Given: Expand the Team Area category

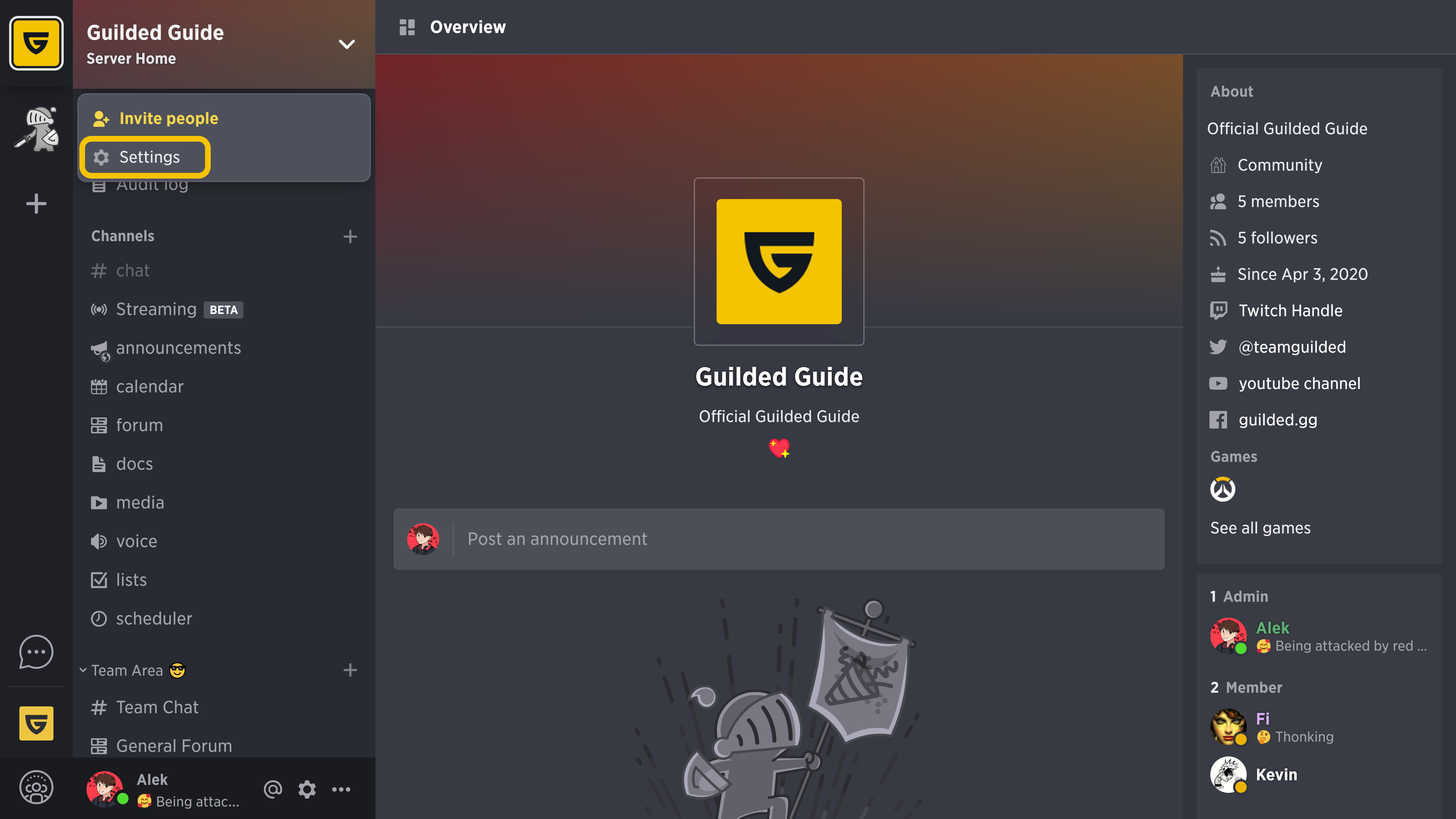Looking at the screenshot, I should click(83, 670).
